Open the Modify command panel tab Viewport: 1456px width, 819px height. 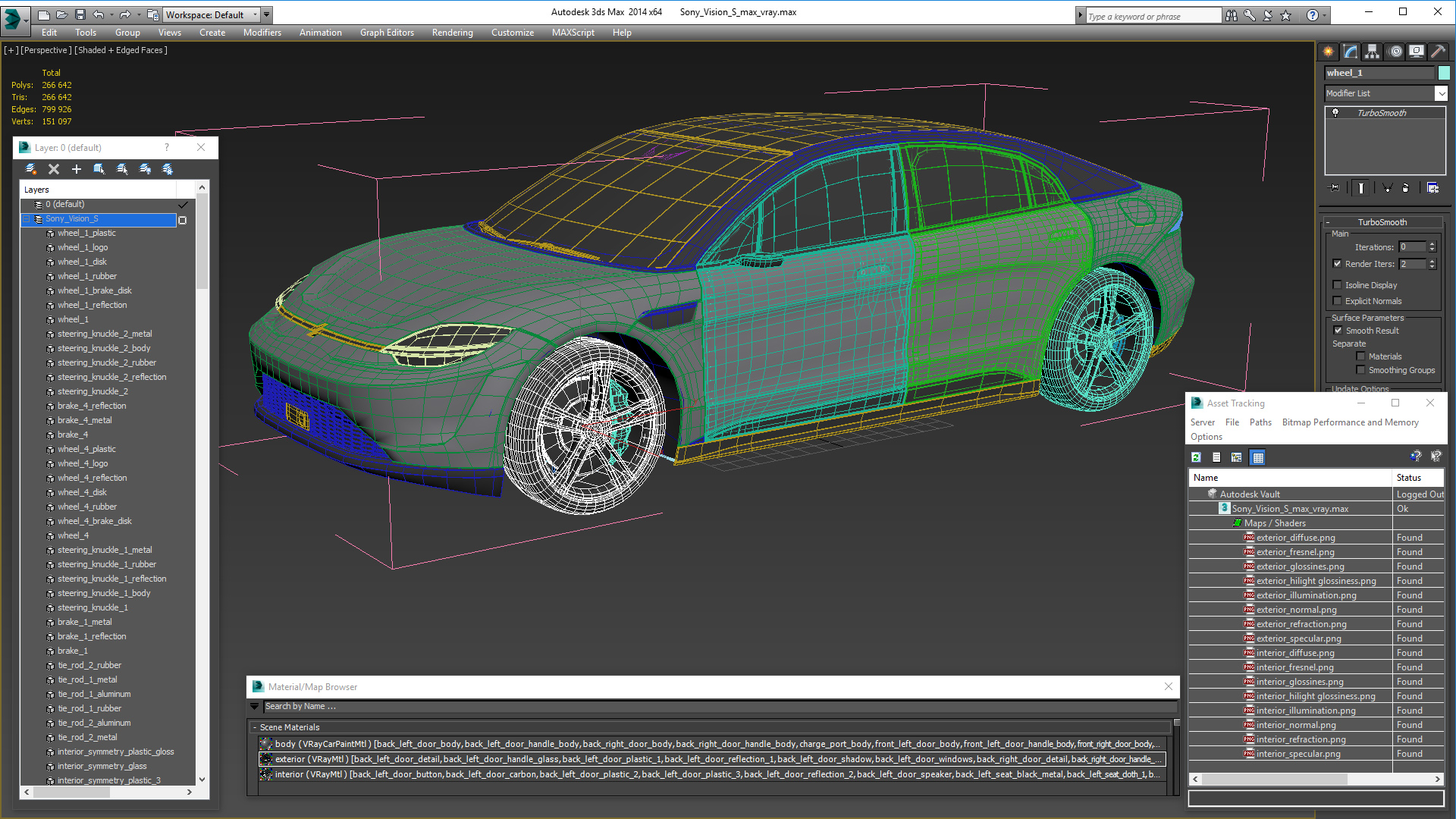(1351, 52)
